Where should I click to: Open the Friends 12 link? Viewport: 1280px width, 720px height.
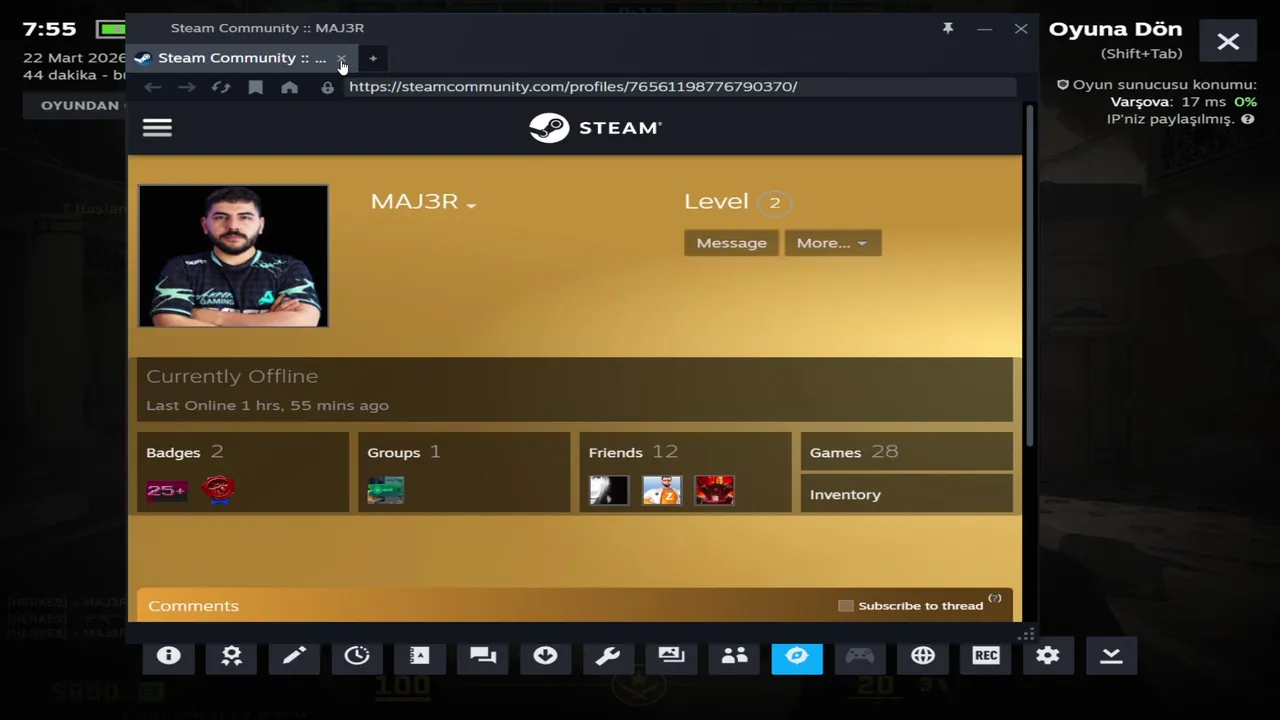(634, 452)
